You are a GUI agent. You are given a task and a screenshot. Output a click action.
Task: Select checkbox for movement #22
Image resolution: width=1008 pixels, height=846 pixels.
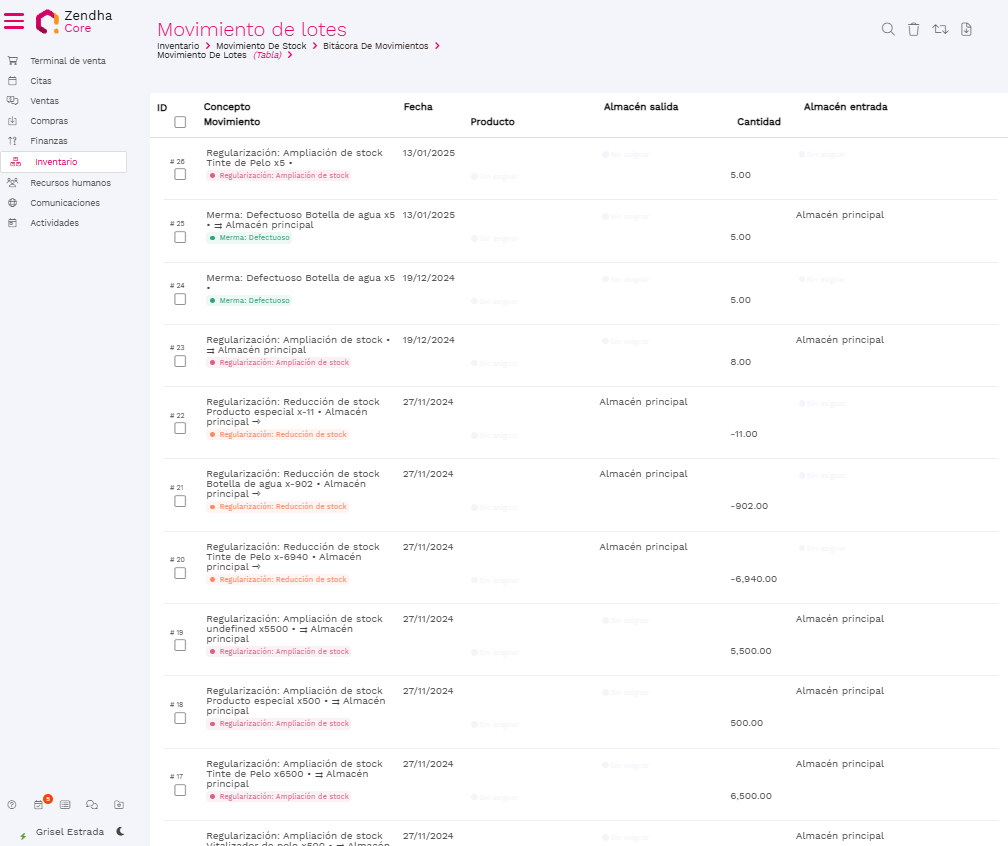pyautogui.click(x=180, y=428)
